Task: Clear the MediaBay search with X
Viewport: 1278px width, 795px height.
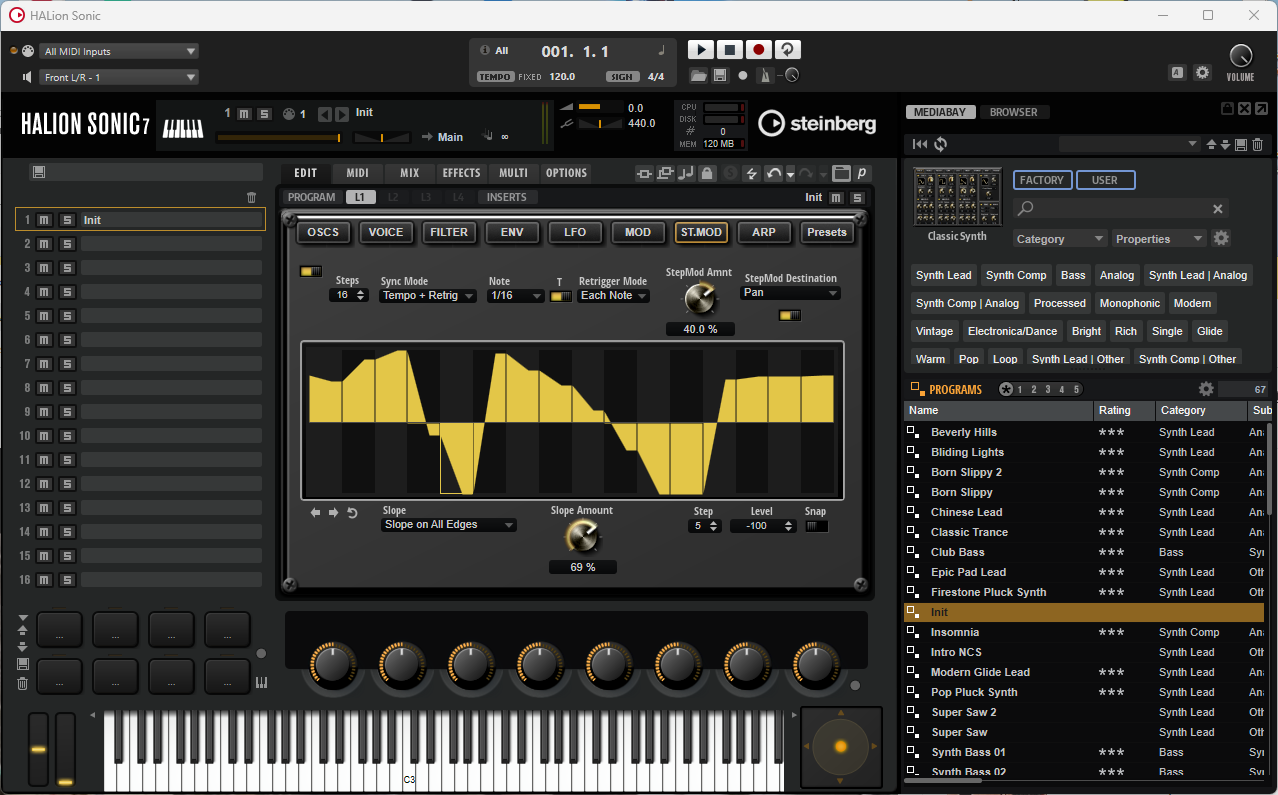Action: point(1218,209)
